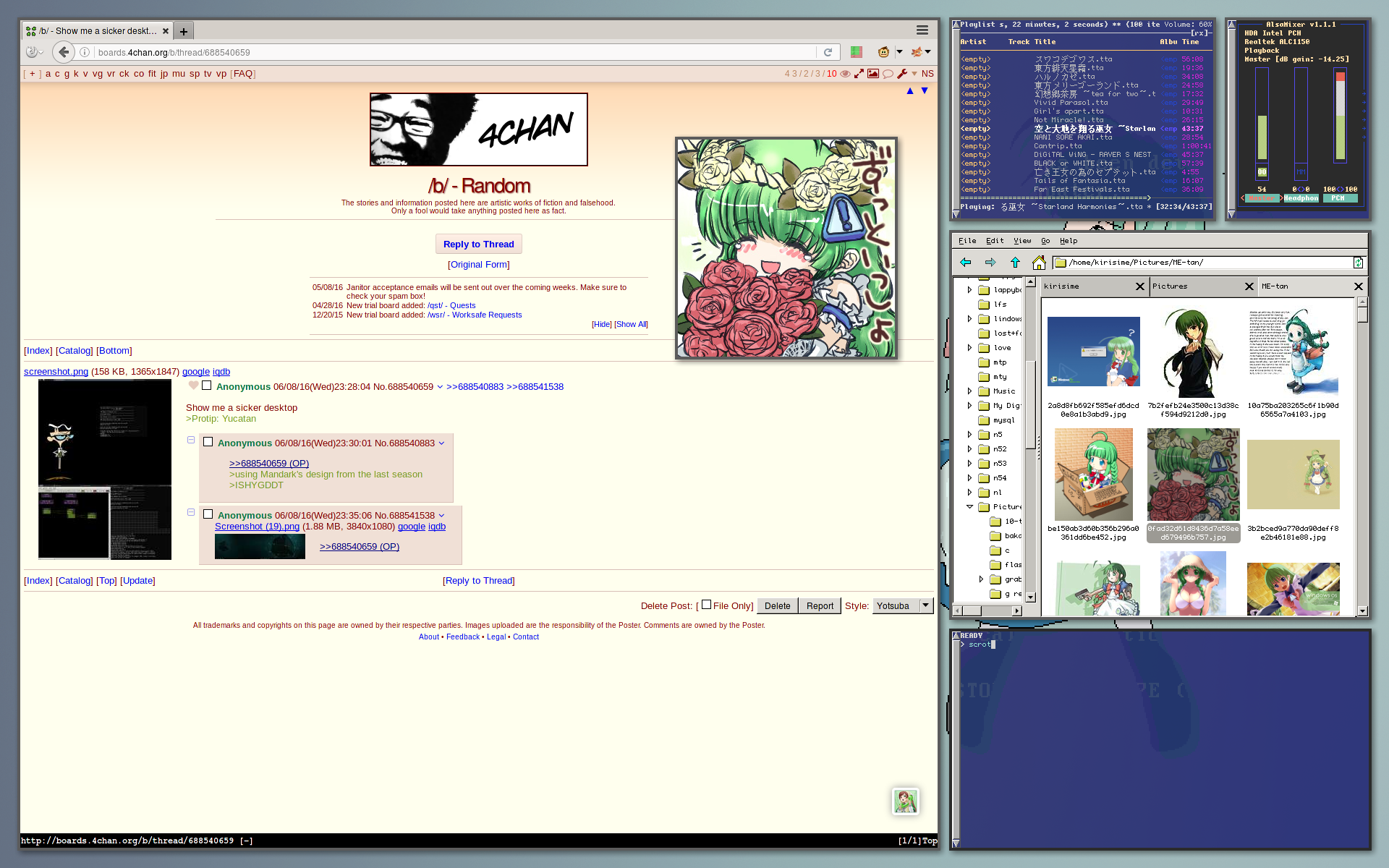Open 4chan X settings wrench icon
The width and height of the screenshot is (1389, 868).
(902, 74)
